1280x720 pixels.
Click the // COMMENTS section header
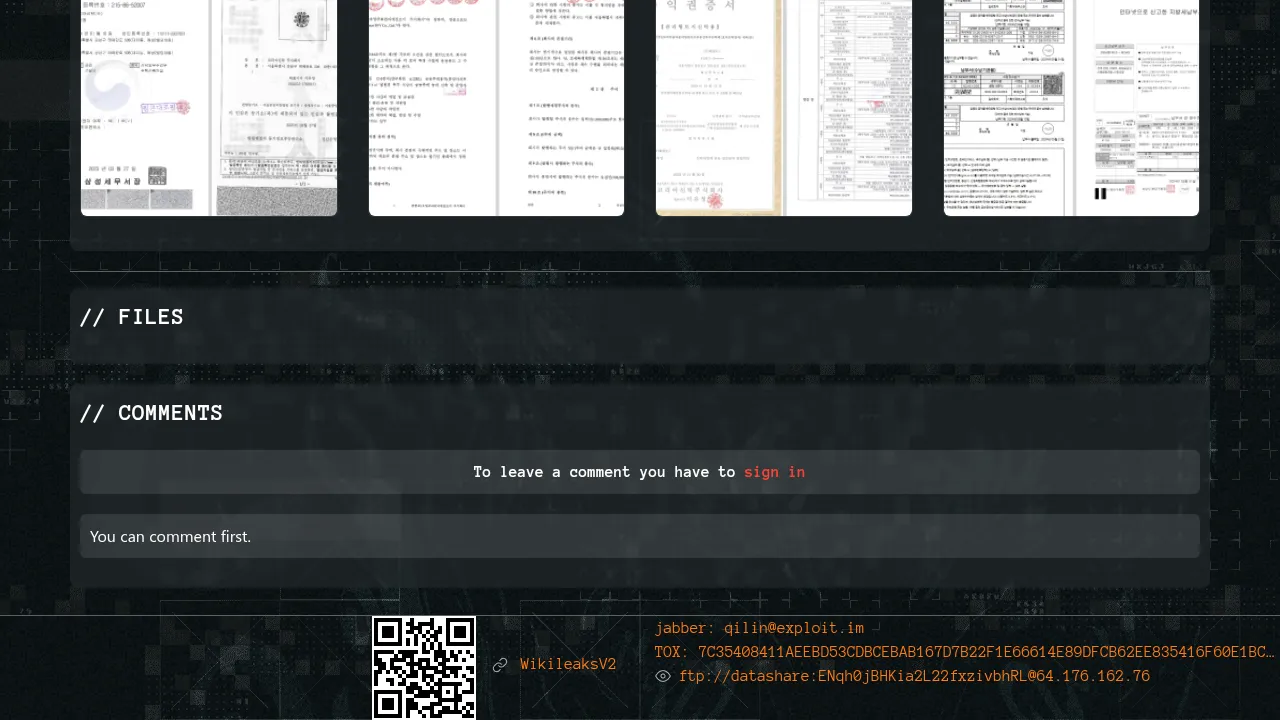pos(151,414)
